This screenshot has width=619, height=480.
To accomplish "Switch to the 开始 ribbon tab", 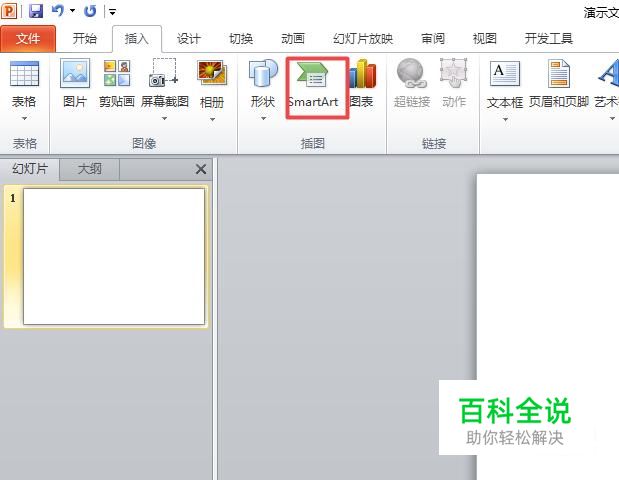I will 84,39.
